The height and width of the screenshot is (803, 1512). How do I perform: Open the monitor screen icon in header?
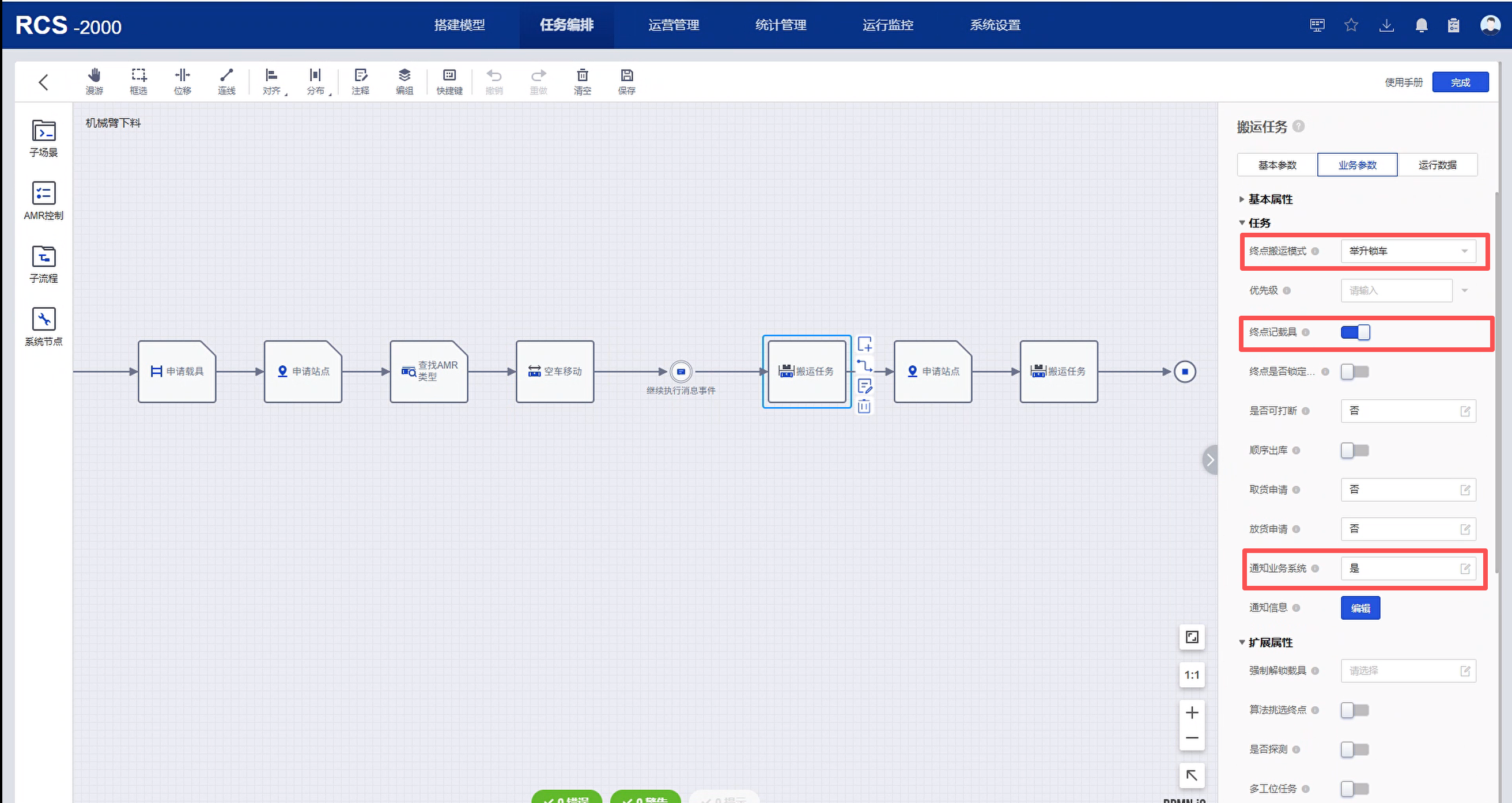(x=1317, y=25)
